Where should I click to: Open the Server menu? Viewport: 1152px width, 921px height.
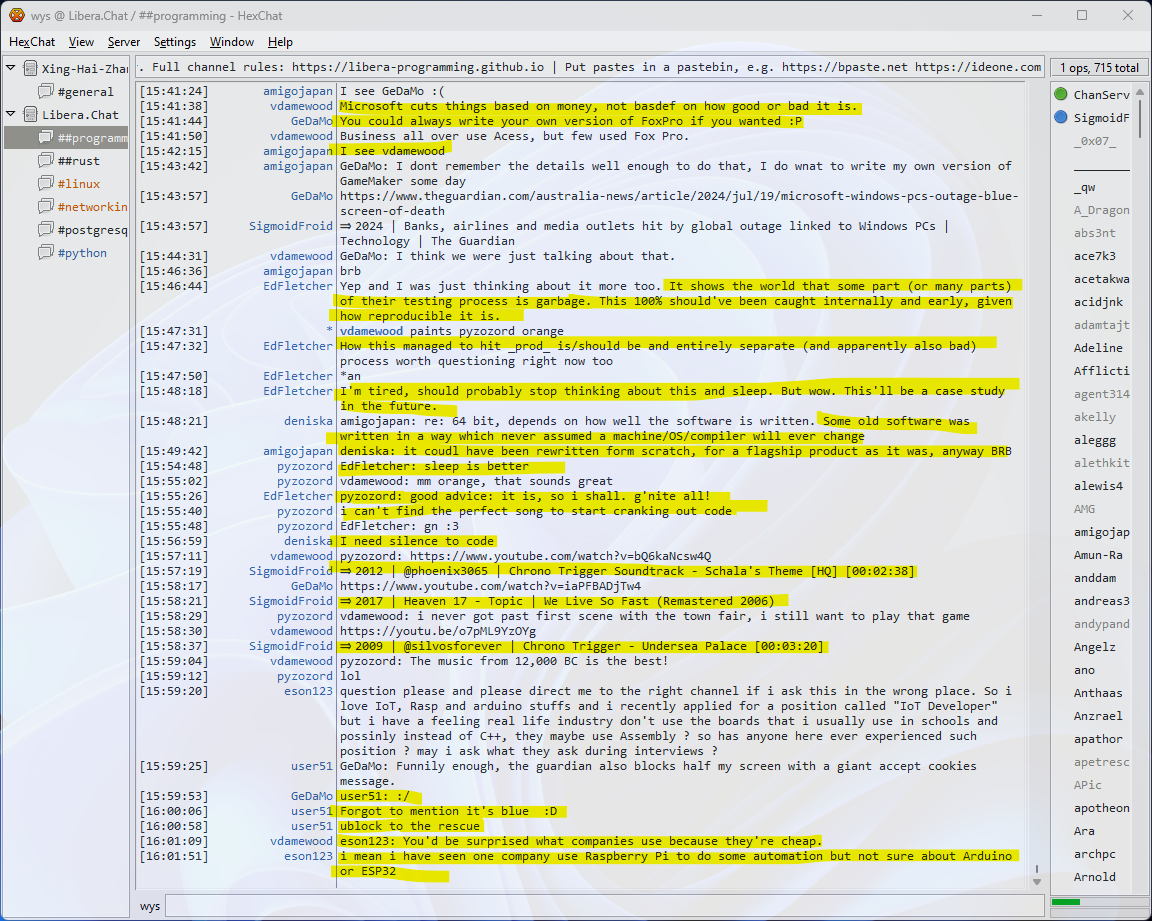click(124, 42)
